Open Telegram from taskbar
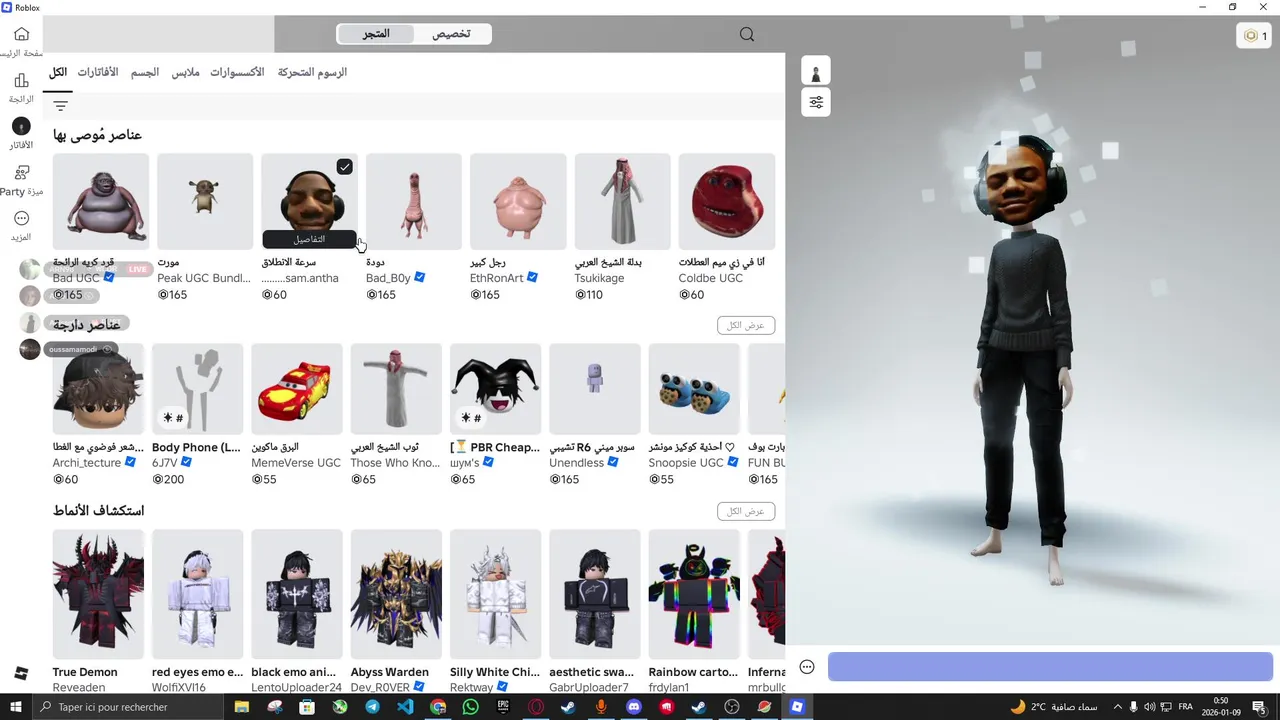The height and width of the screenshot is (720, 1280). click(x=372, y=706)
